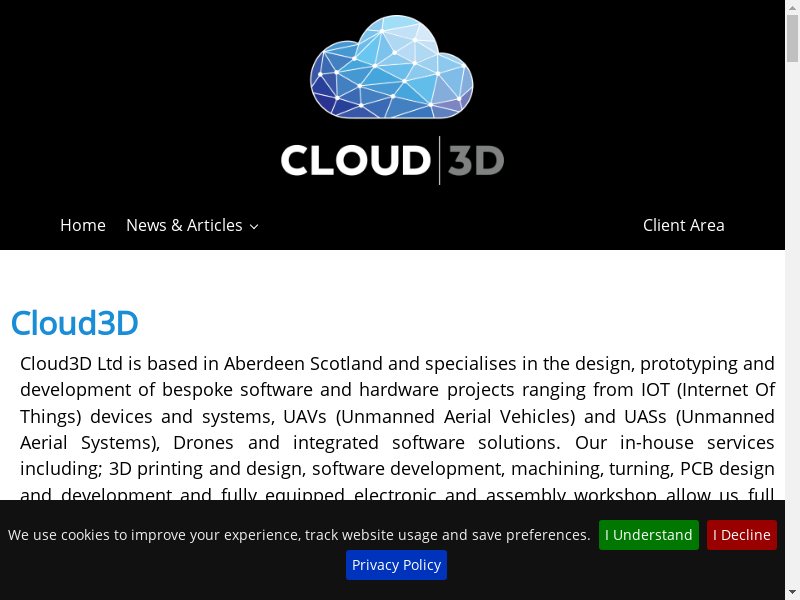Click the gray 3D text in the logo
This screenshot has height=600, width=800.
coord(475,161)
